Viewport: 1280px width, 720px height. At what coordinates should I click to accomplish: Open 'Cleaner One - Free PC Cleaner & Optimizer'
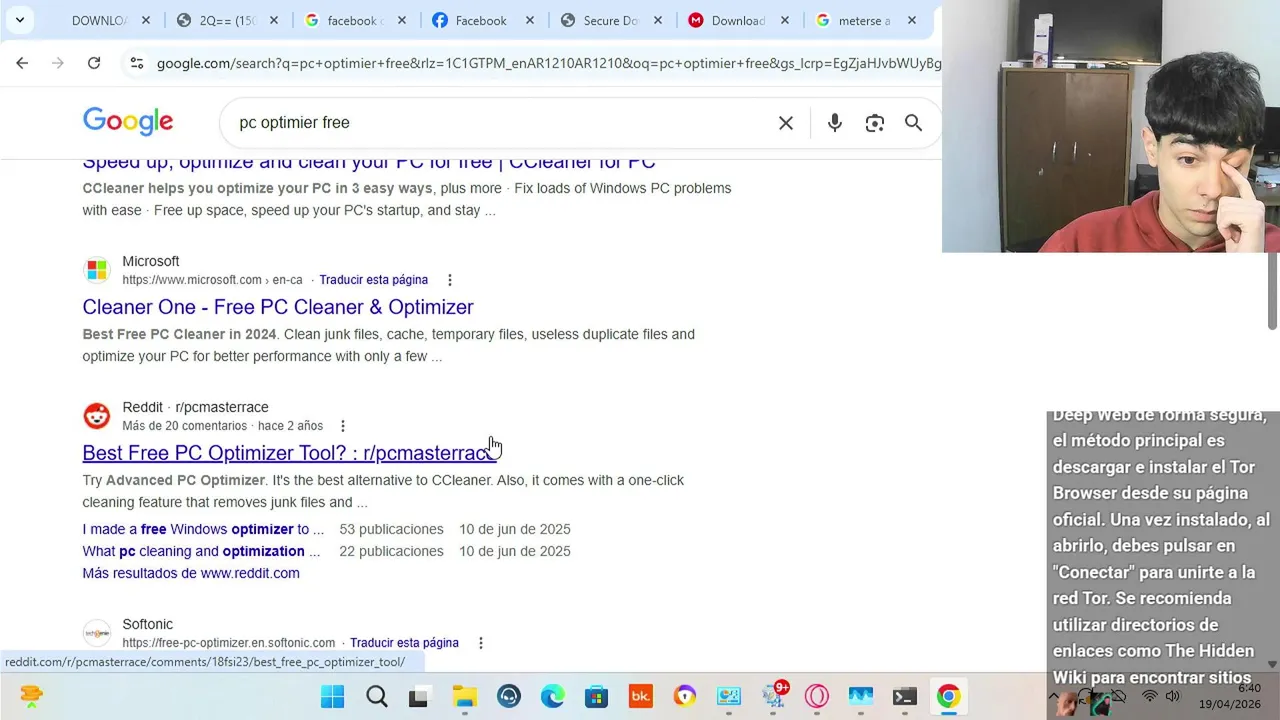(x=278, y=307)
